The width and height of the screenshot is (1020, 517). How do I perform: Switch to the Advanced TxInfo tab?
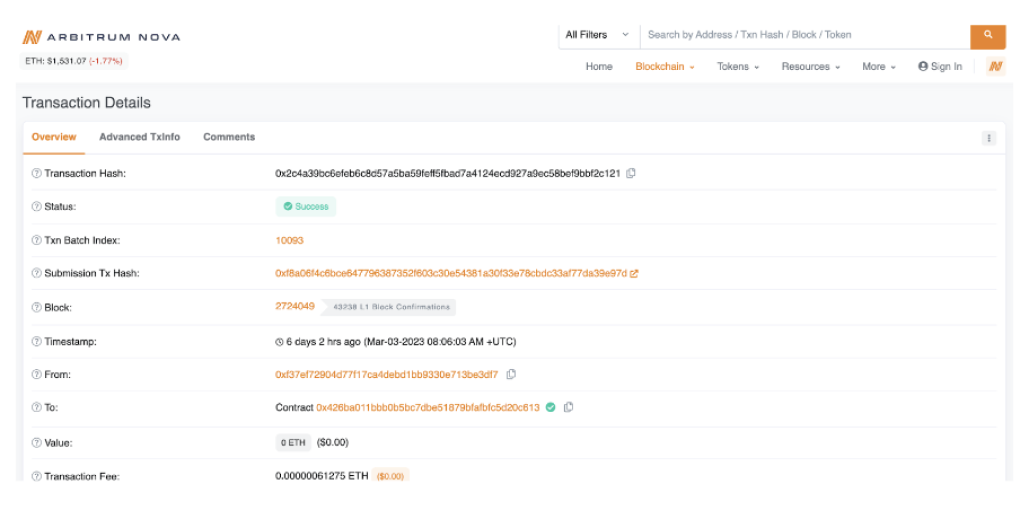coord(139,137)
